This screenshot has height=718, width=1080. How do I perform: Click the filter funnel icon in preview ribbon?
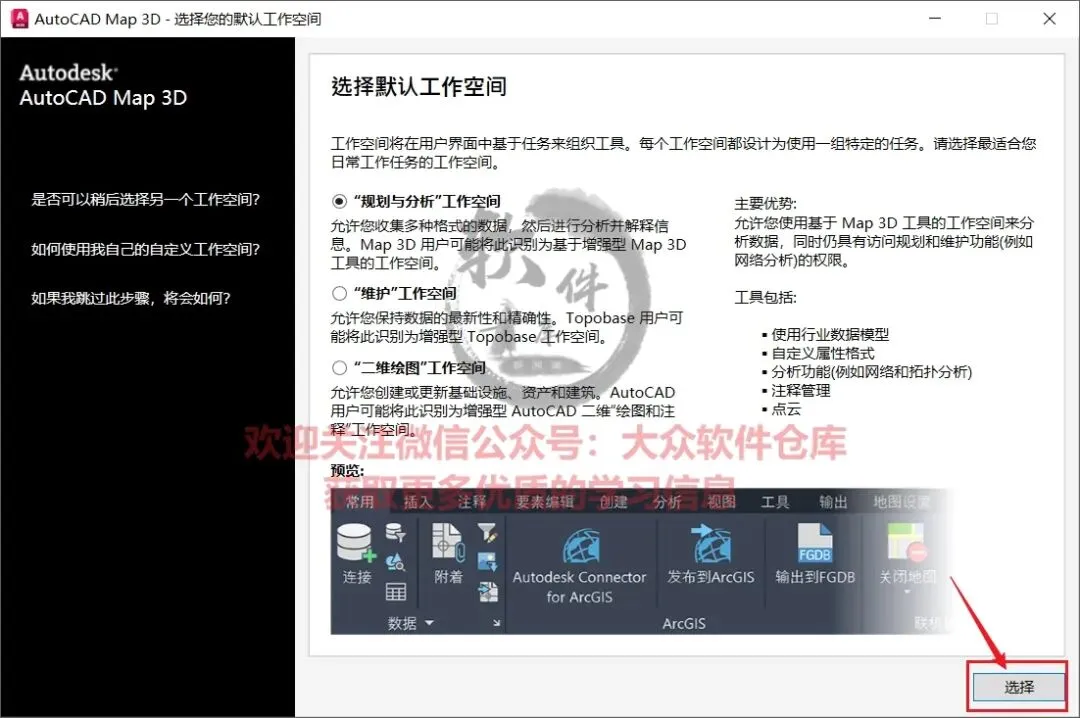(x=487, y=532)
